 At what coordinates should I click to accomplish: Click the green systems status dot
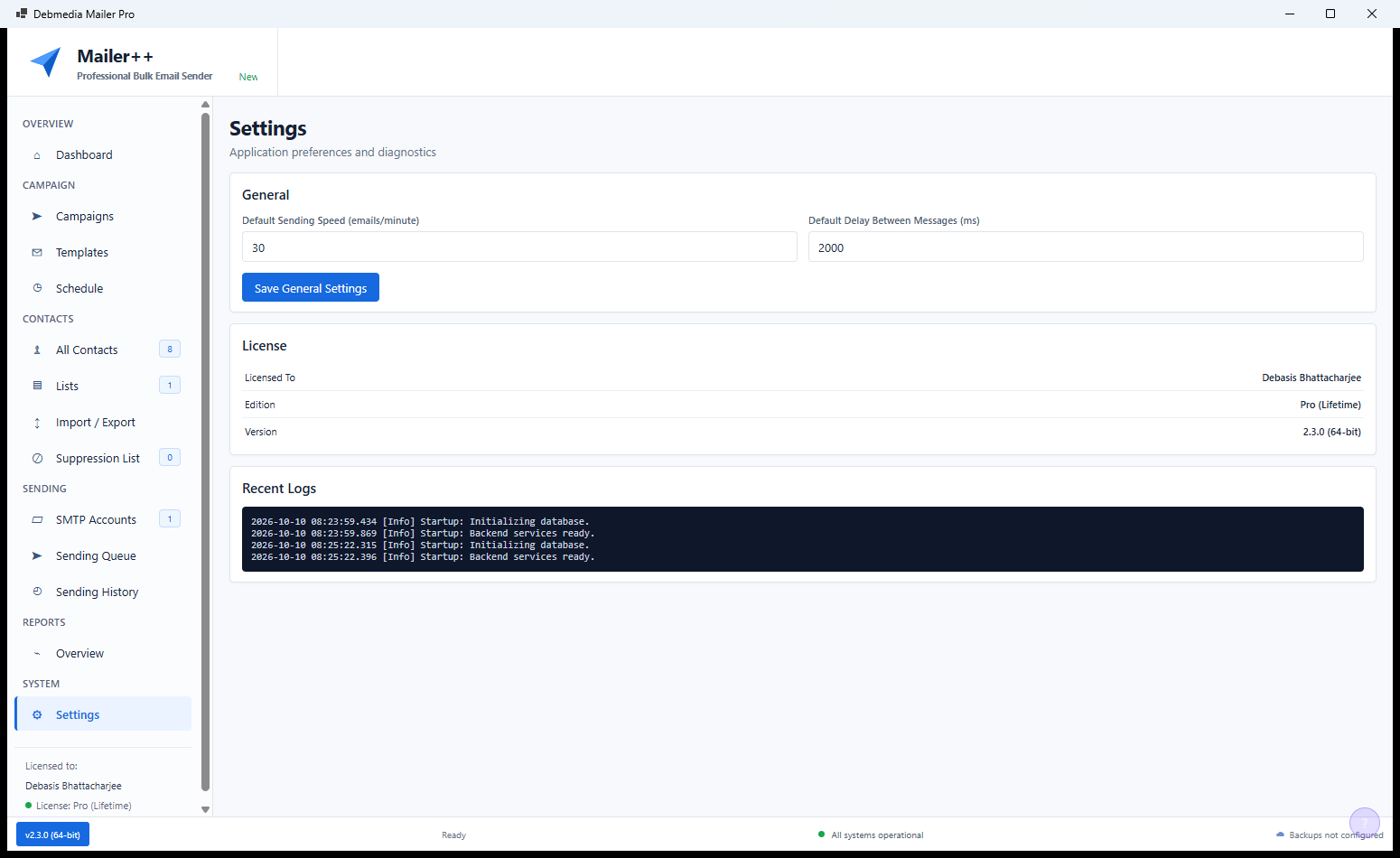pyautogui.click(x=821, y=835)
